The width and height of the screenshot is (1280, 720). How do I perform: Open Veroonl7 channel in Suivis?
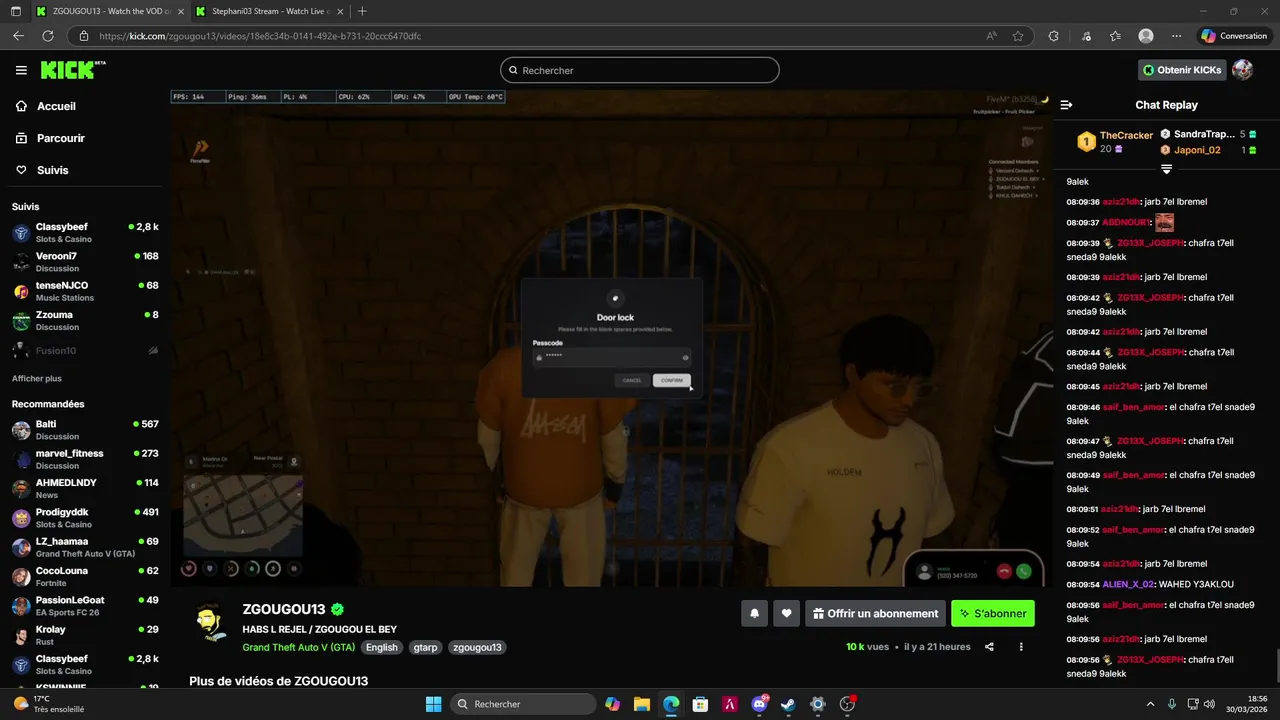pyautogui.click(x=85, y=262)
